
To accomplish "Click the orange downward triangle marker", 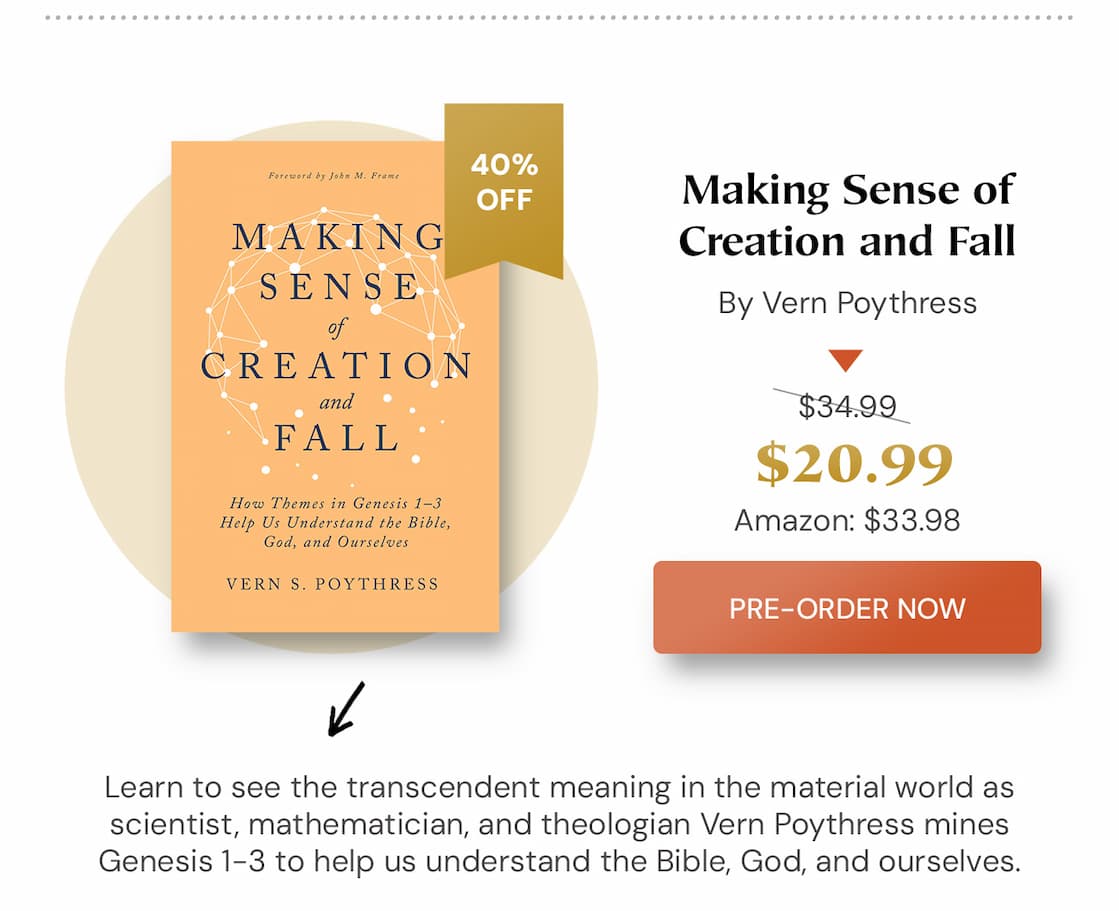I will pyautogui.click(x=846, y=355).
